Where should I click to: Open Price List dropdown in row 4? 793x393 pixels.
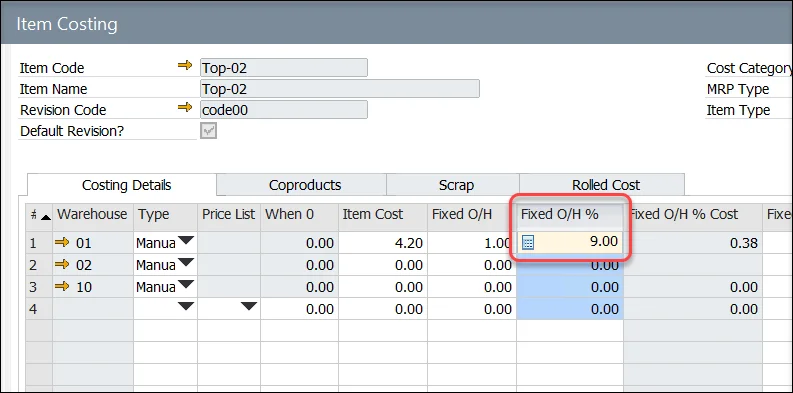pos(249,305)
